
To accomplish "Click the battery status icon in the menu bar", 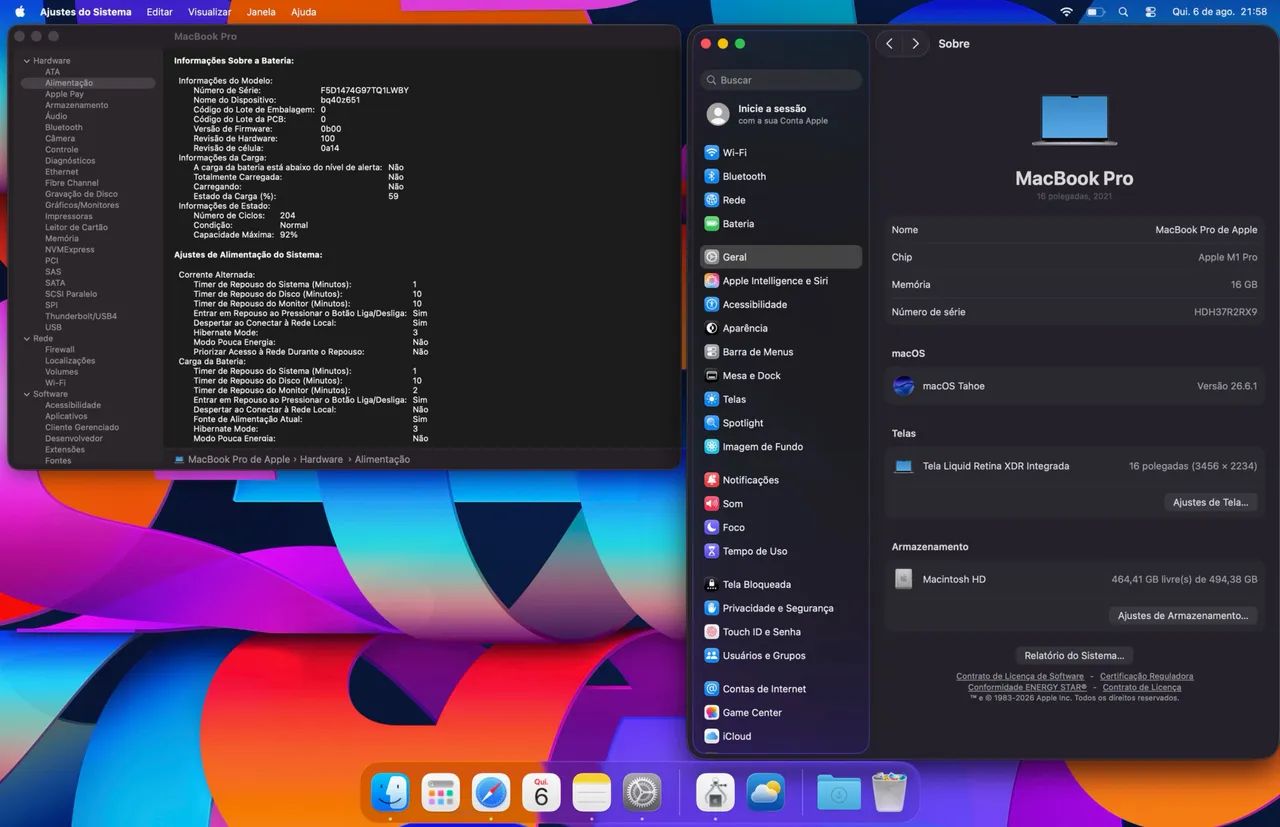I will 1095,12.
